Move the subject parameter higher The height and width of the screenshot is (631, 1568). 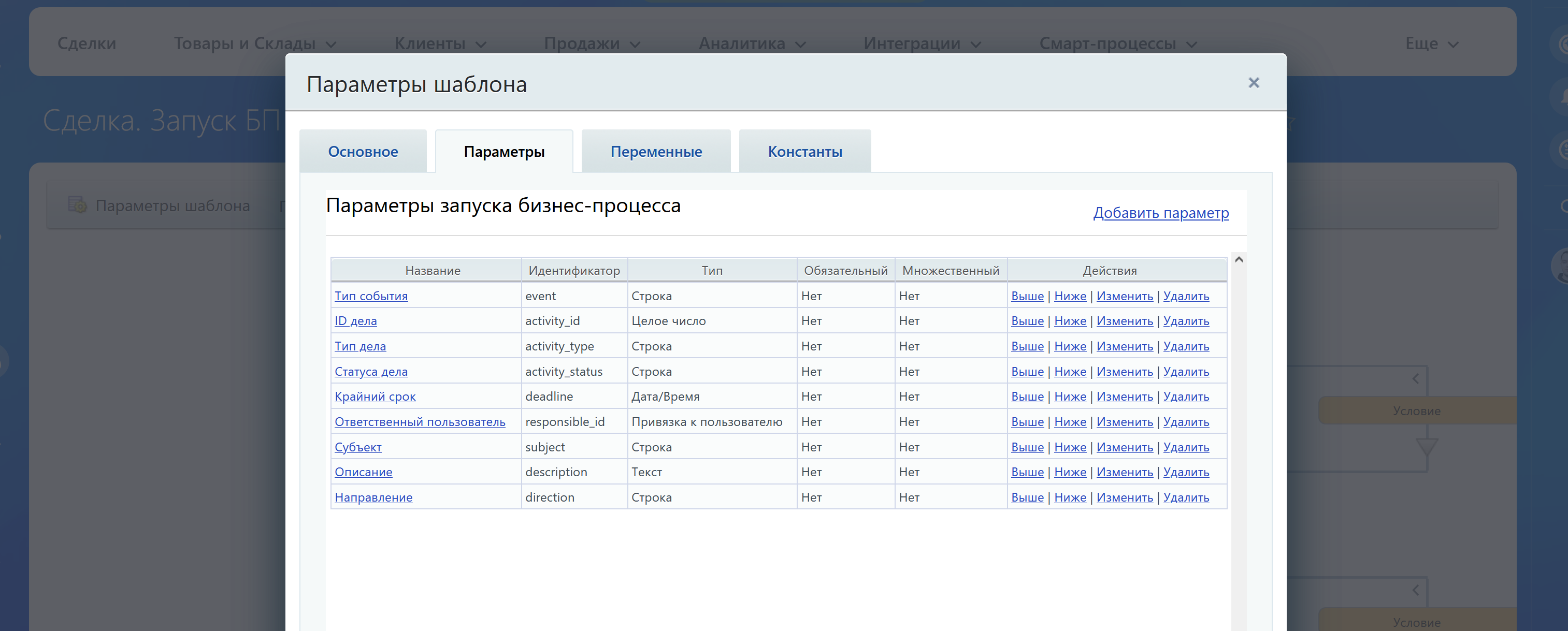pyautogui.click(x=1027, y=447)
